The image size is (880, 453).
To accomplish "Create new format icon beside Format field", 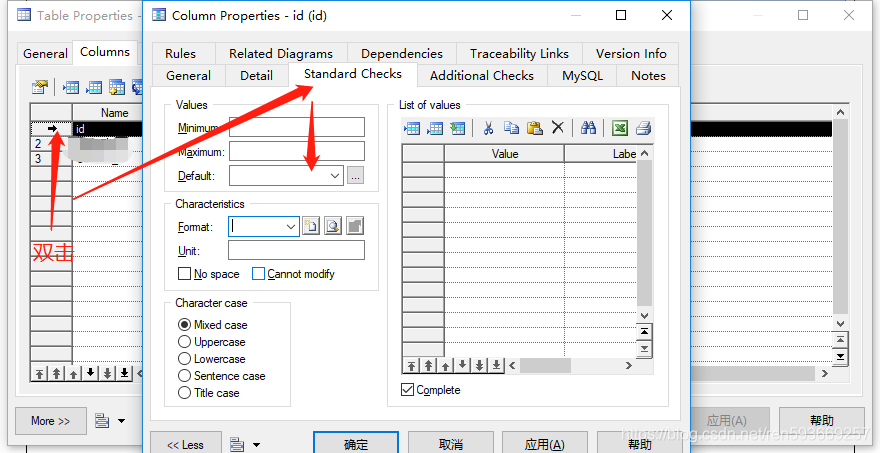I will [x=310, y=226].
